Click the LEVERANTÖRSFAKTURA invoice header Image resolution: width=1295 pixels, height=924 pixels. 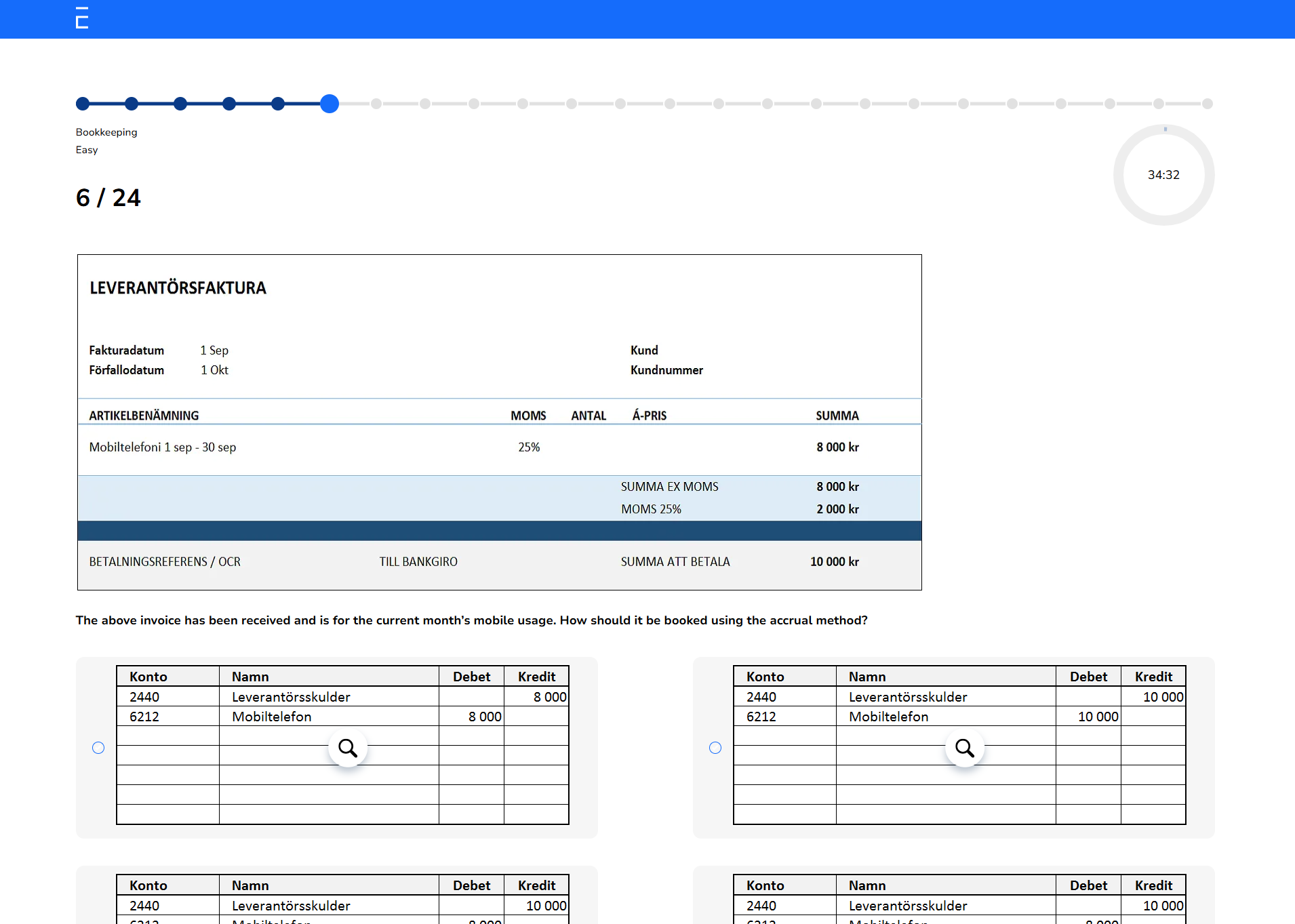tap(178, 287)
